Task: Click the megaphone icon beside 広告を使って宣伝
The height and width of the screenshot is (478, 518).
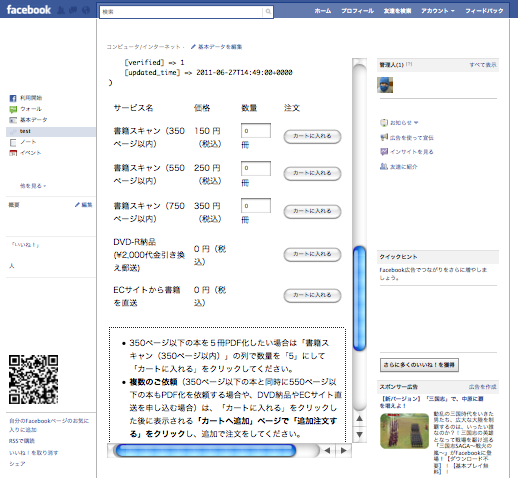Action: pyautogui.click(x=384, y=137)
